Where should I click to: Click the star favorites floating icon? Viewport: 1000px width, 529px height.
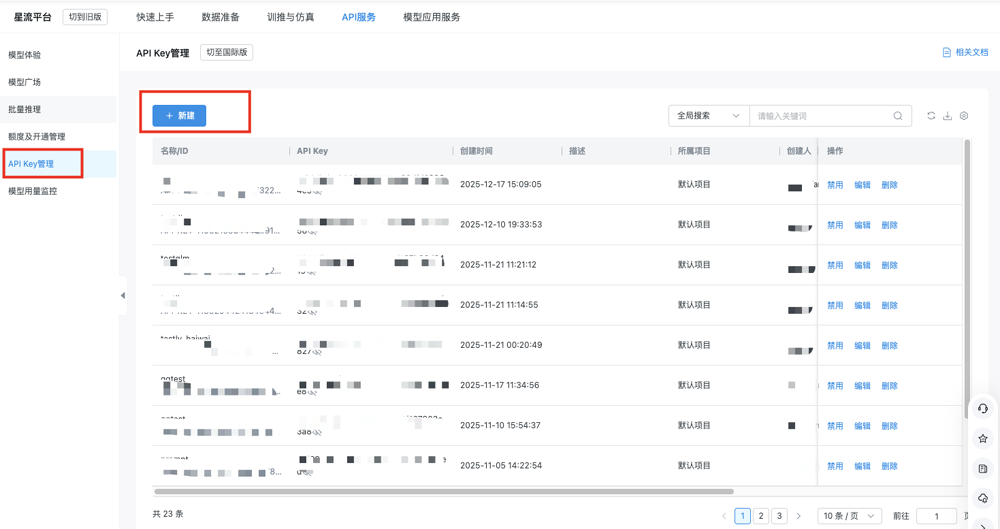(983, 439)
